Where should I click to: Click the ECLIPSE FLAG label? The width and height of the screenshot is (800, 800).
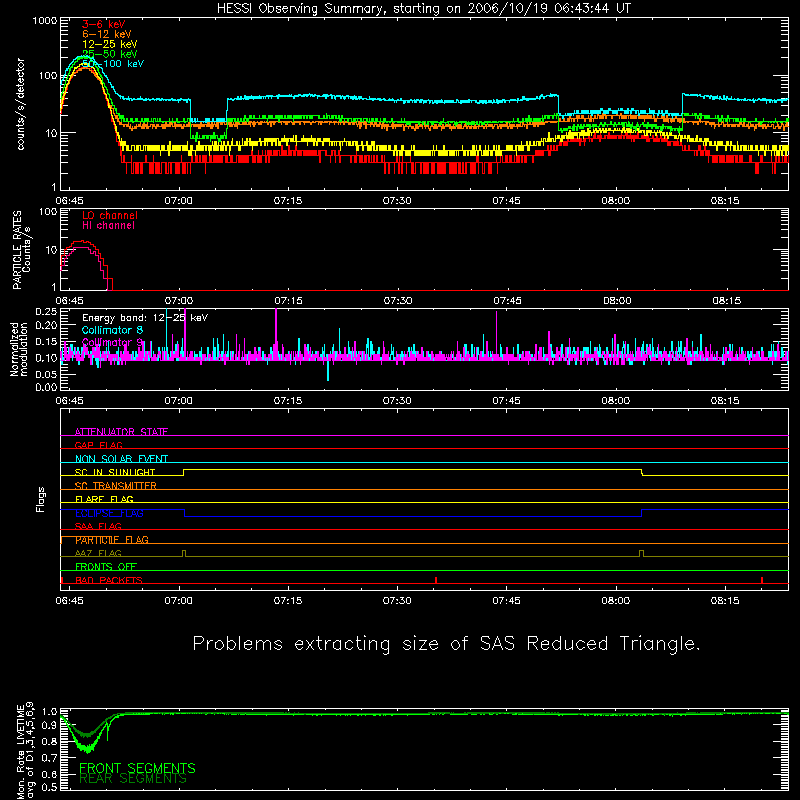[109, 513]
